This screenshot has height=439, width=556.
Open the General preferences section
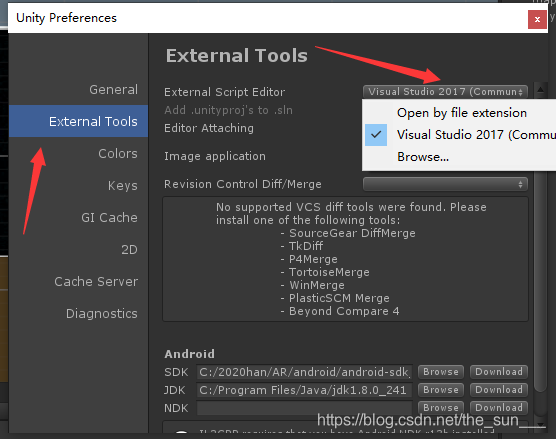pyautogui.click(x=113, y=90)
